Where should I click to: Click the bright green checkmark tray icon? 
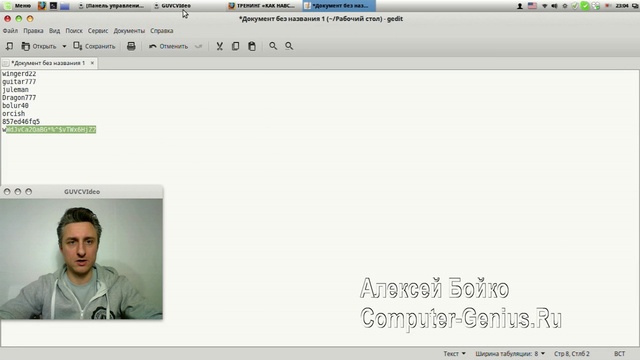point(585,6)
